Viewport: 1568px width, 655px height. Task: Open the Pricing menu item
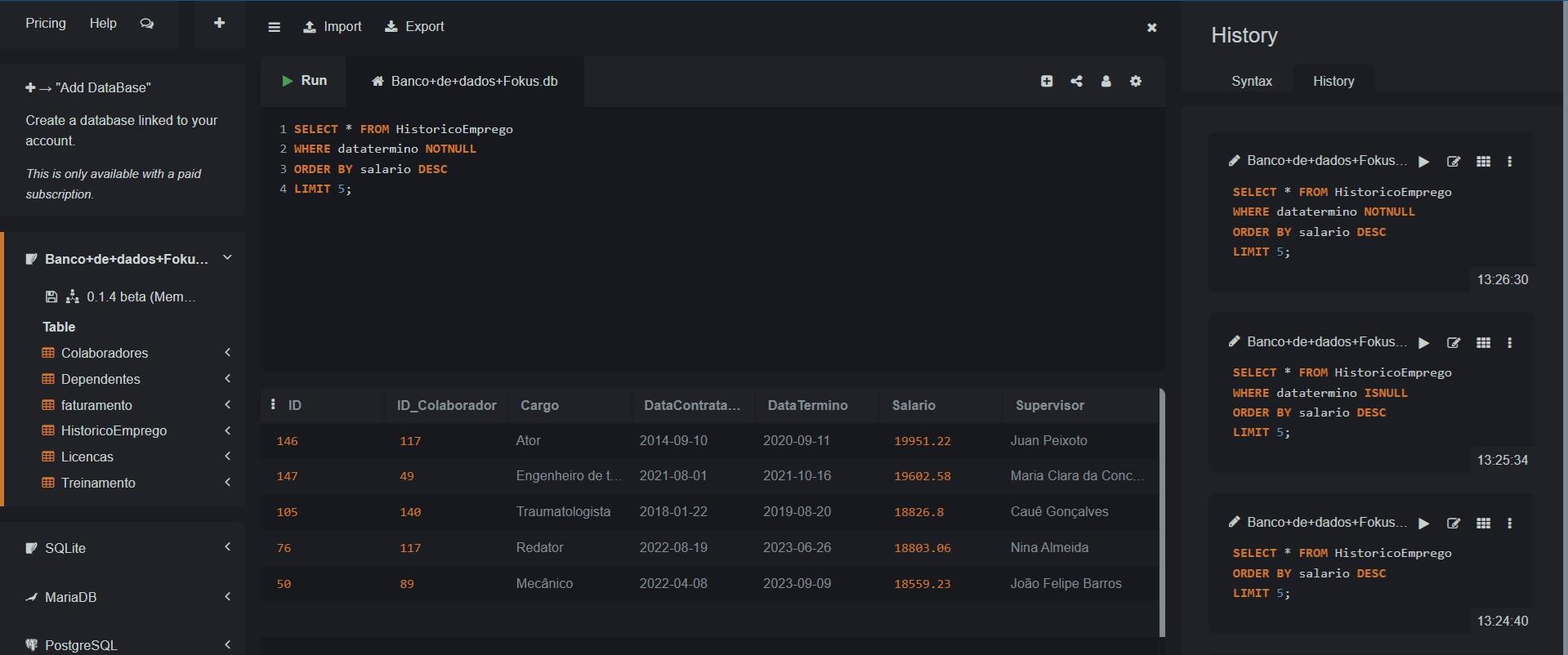tap(46, 23)
